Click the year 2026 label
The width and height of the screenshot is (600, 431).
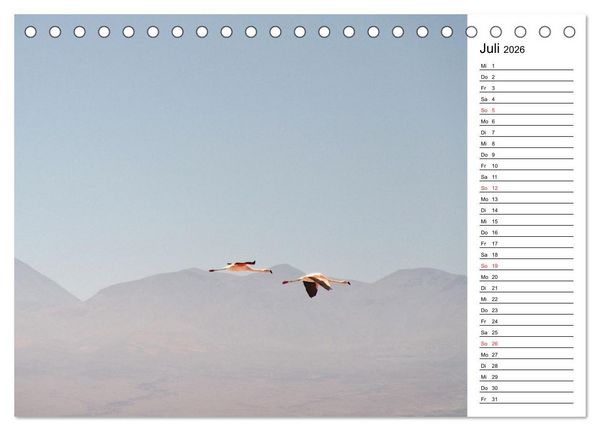(x=514, y=50)
